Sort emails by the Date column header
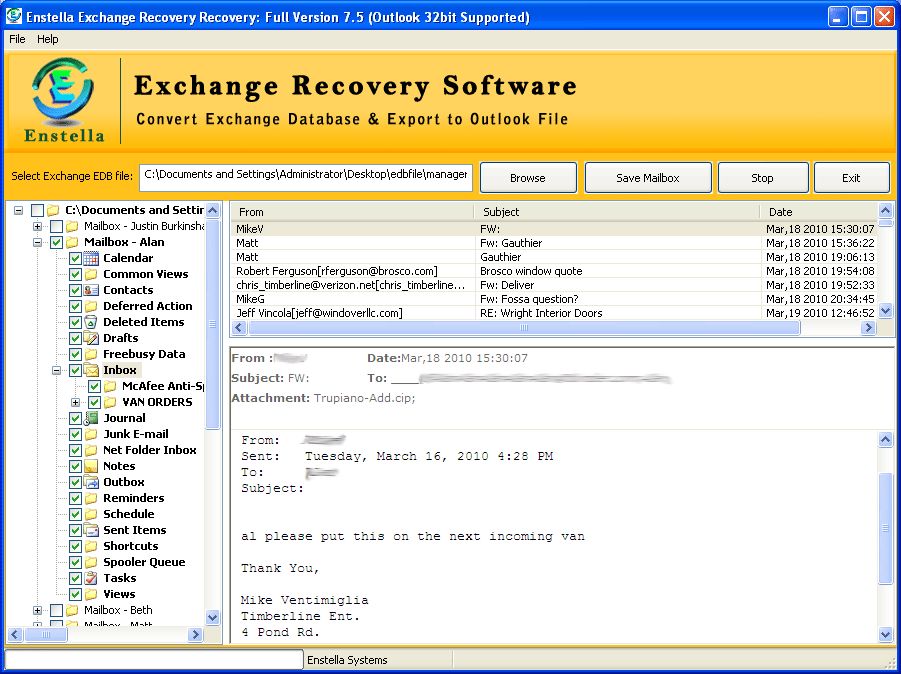 coord(819,212)
